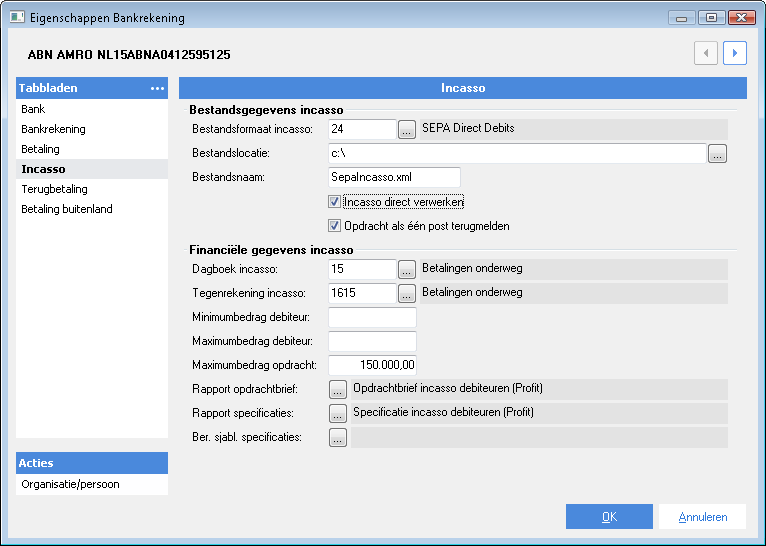Click the Betalingen onderweg text beside Tegenrekening
Screen dimensions: 766x546
click(472, 292)
